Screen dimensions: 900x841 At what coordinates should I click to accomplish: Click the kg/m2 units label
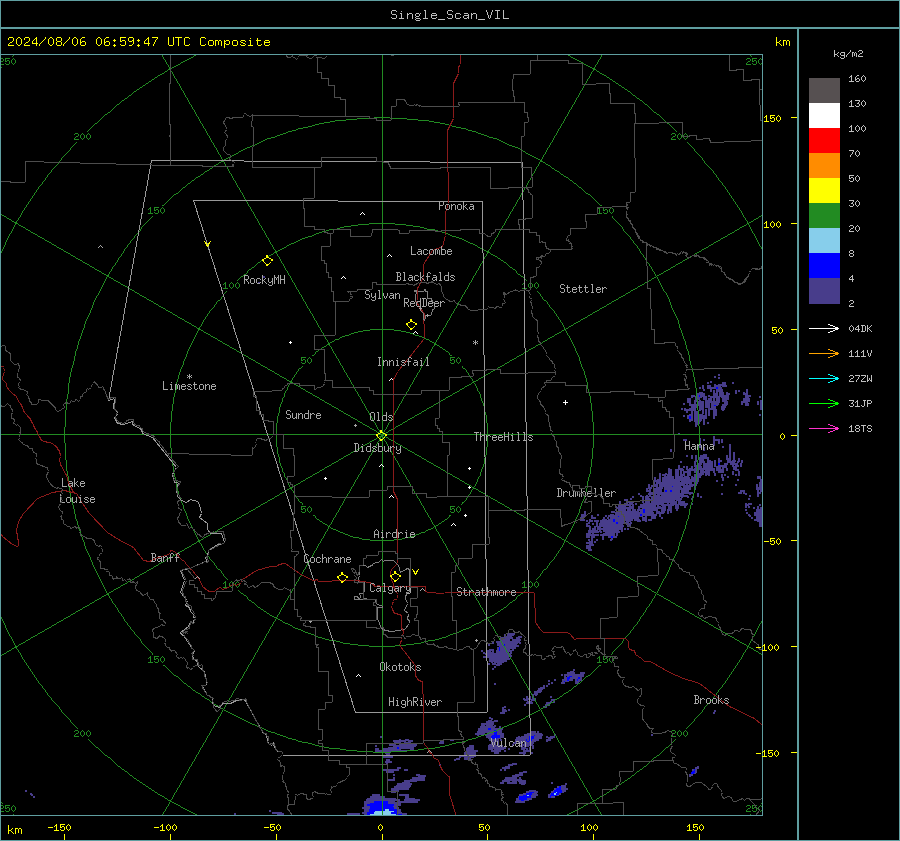848,54
